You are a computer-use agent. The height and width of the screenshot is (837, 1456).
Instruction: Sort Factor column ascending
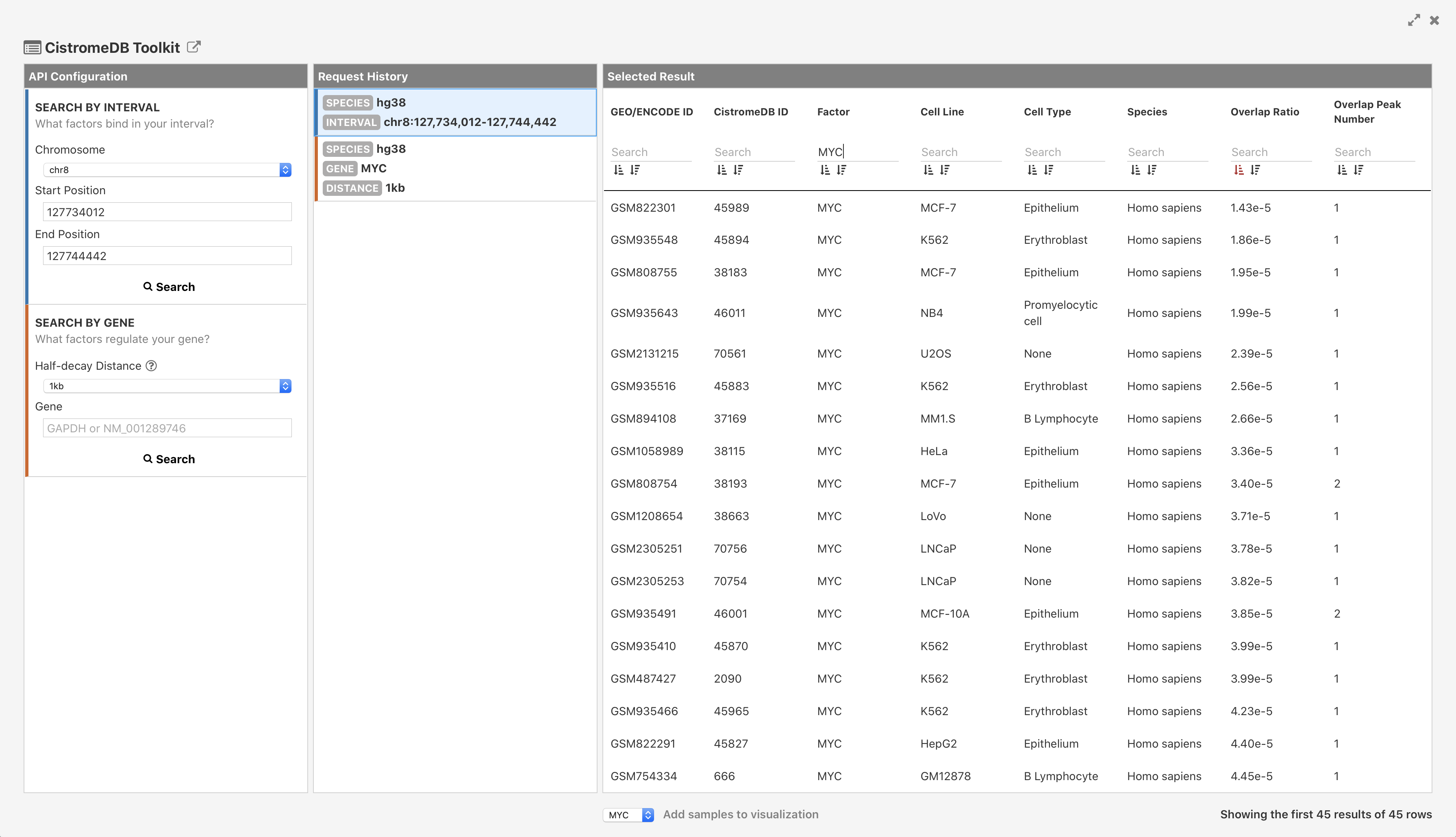click(825, 170)
